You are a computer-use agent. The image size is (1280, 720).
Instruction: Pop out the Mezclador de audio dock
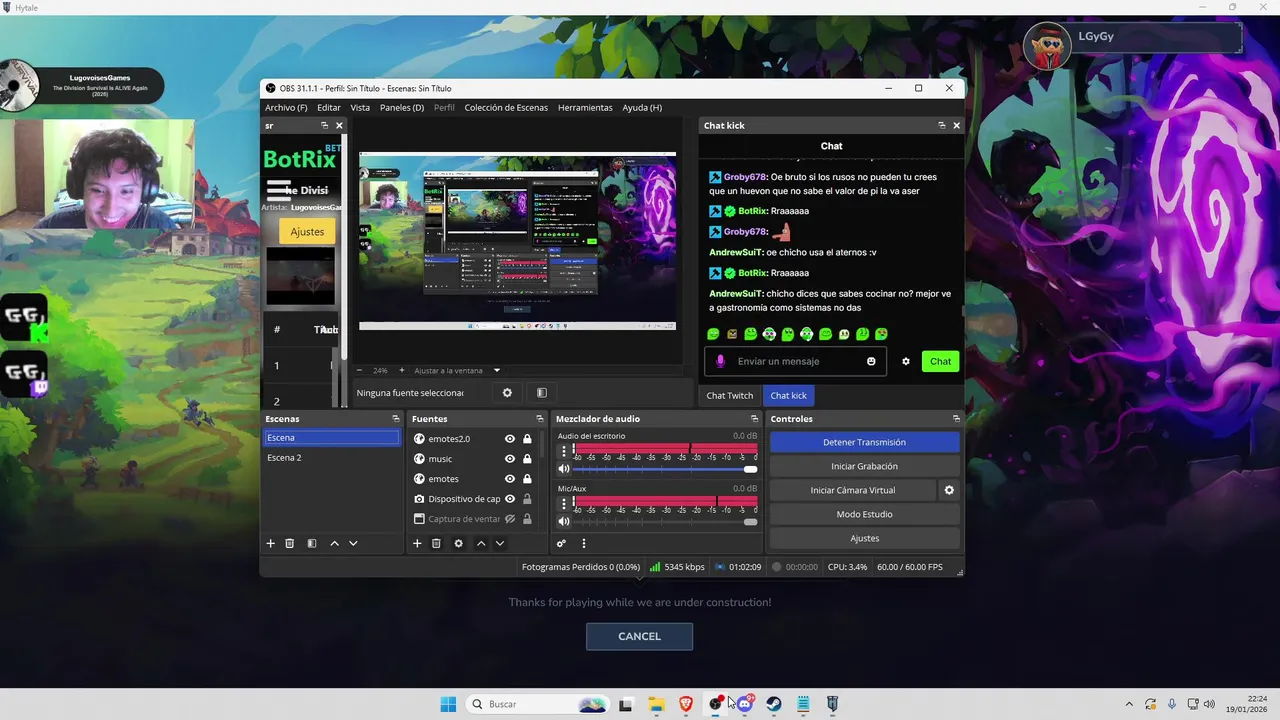[754, 419]
